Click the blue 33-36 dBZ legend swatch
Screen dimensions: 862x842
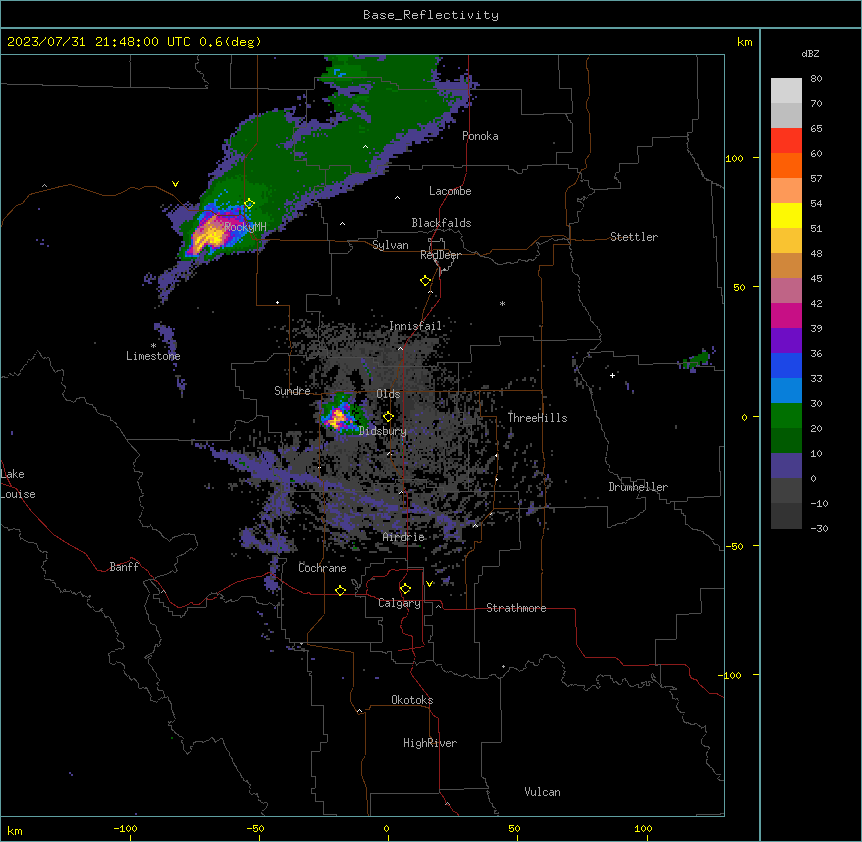786,365
